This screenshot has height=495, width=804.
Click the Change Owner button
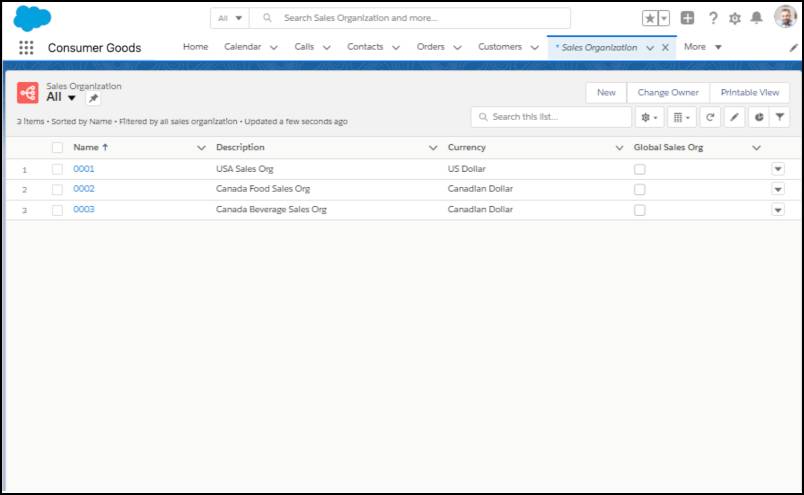pos(668,93)
